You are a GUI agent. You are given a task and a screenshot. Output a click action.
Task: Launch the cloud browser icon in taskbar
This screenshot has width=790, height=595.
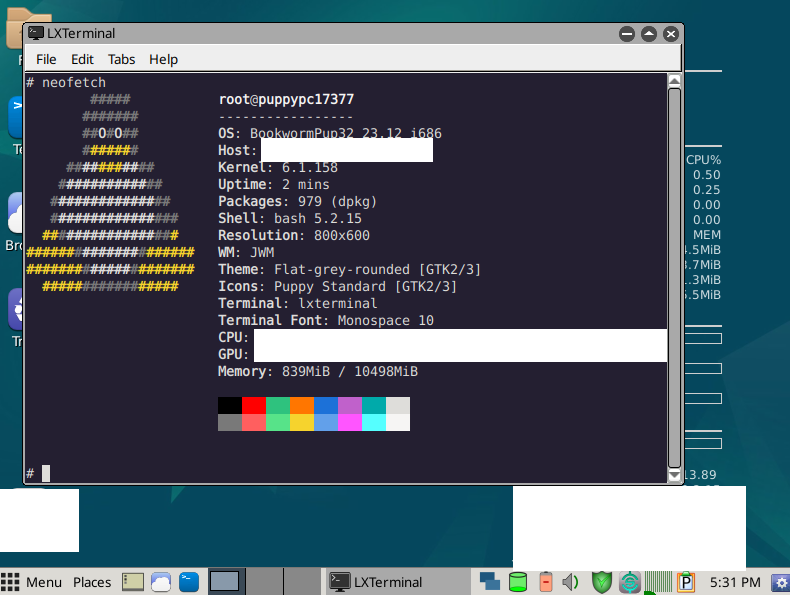coord(161,582)
